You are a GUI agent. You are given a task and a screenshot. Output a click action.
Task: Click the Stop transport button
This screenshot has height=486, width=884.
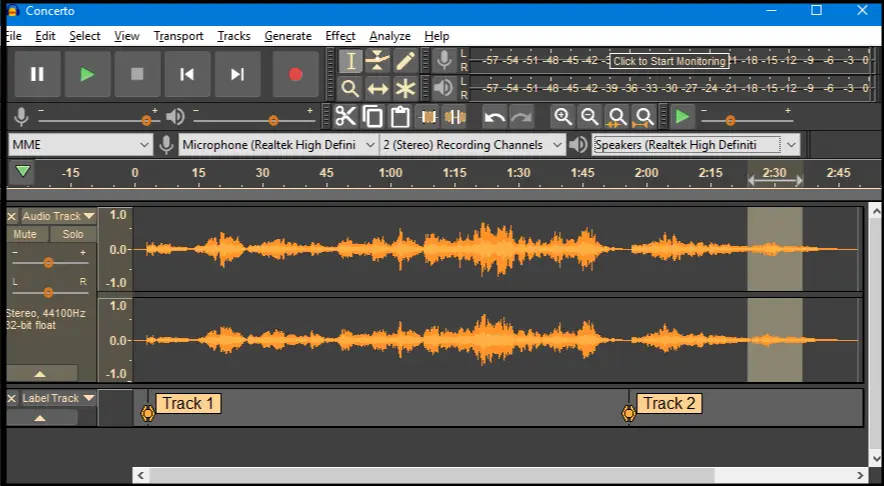coord(137,74)
